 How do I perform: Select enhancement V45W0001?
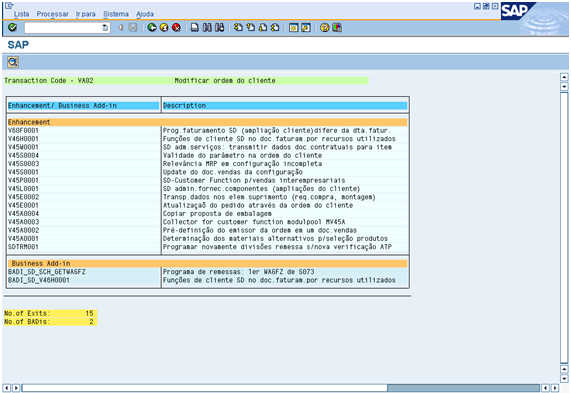pyautogui.click(x=23, y=147)
